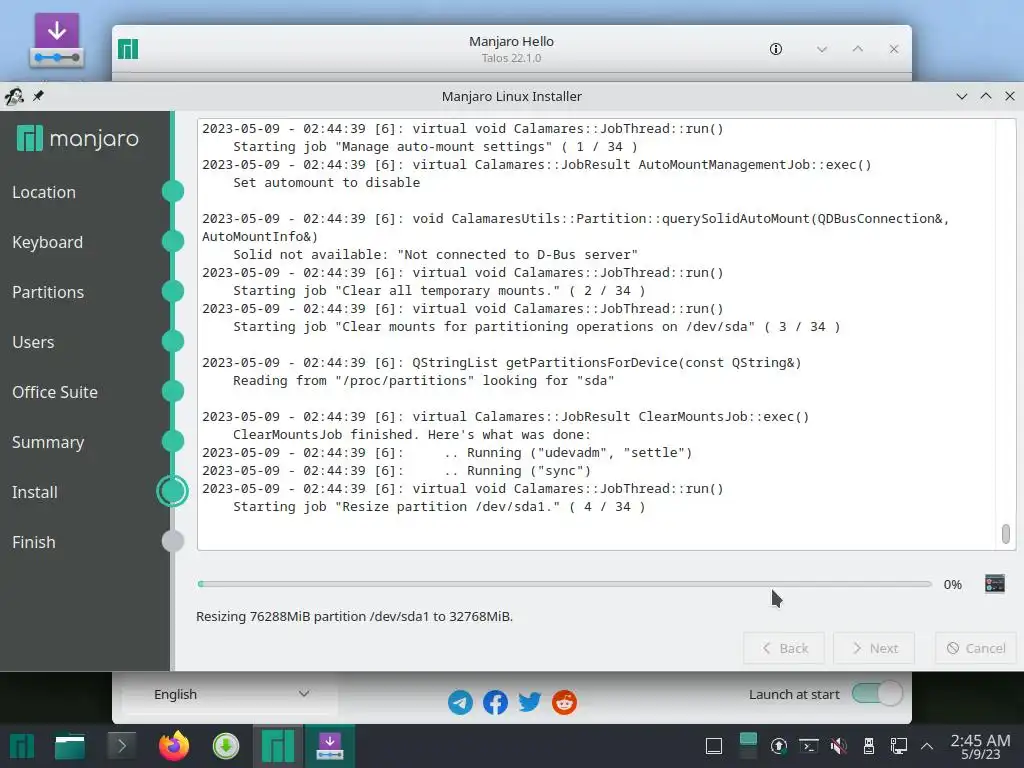Select the Office Suite step in sidebar
1024x768 pixels.
[55, 392]
